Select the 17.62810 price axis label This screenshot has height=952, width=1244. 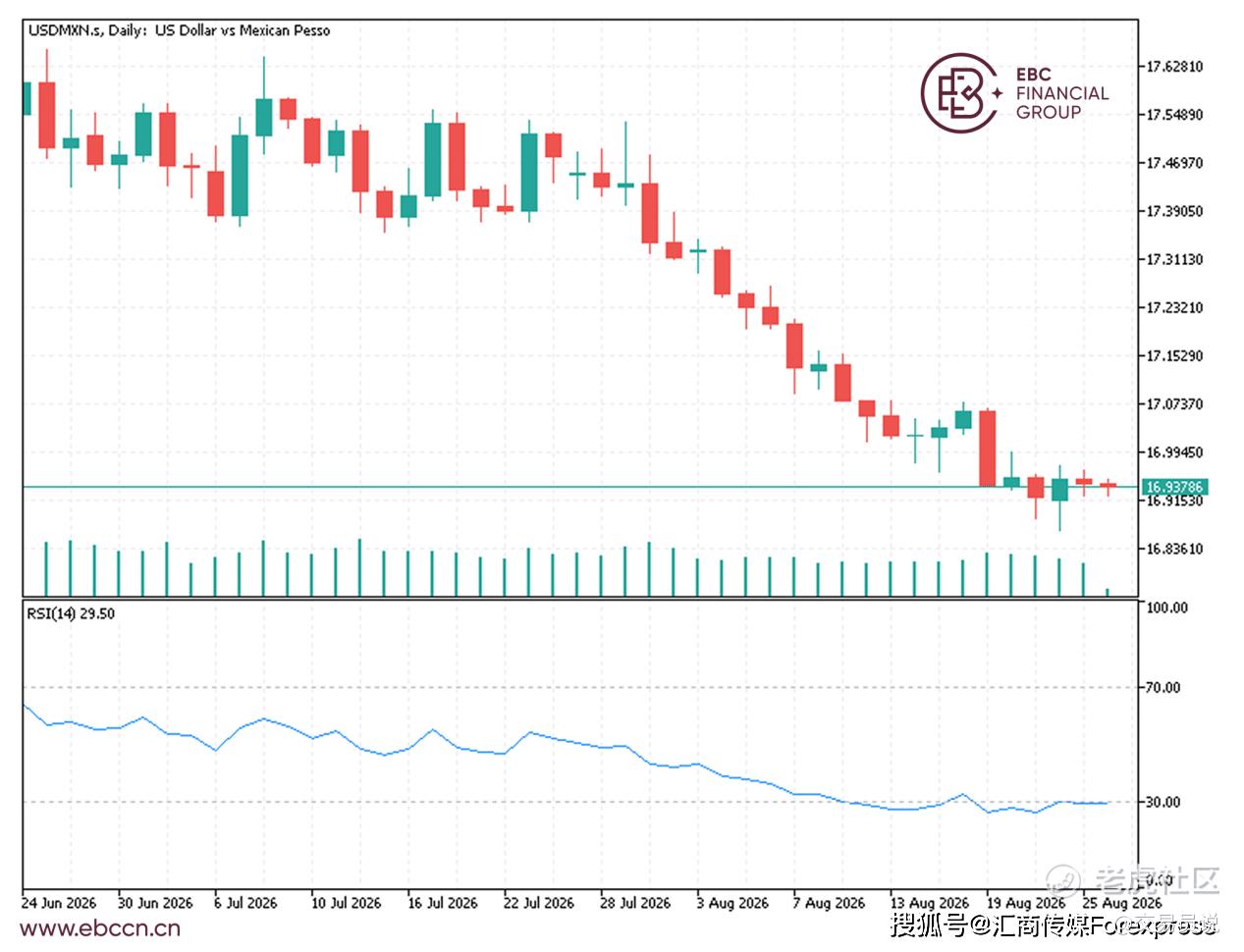[x=1174, y=67]
